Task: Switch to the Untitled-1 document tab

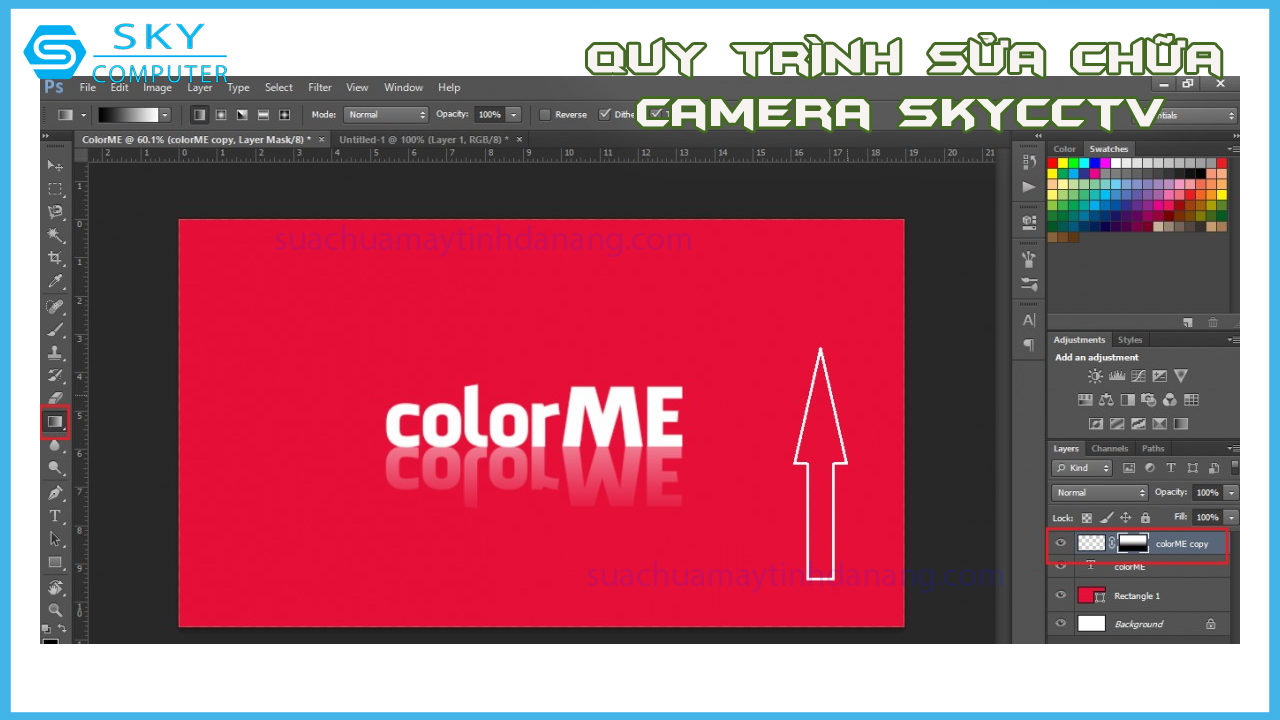Action: (x=423, y=140)
